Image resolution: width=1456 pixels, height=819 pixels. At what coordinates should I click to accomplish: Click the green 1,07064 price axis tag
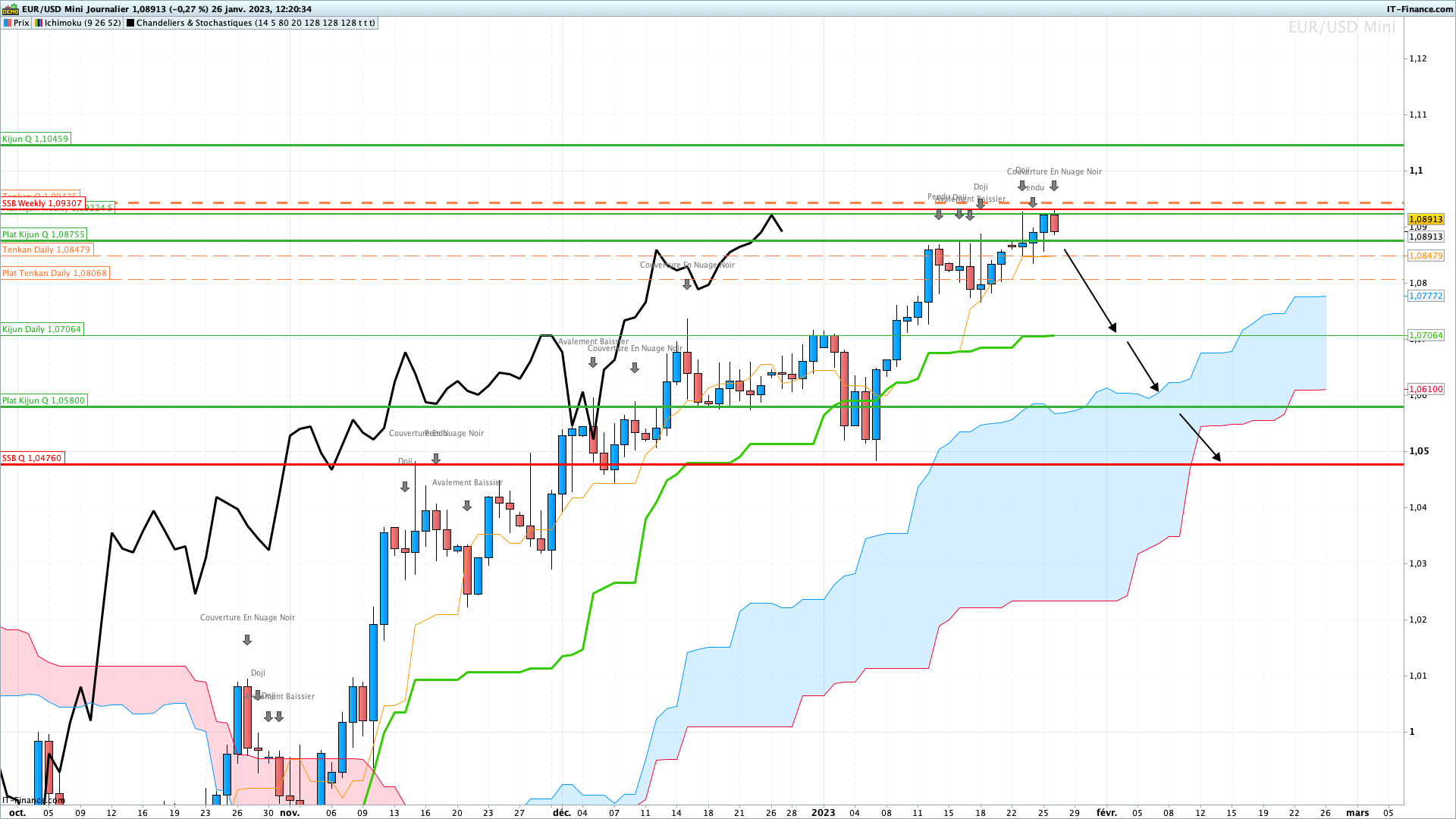(1426, 335)
